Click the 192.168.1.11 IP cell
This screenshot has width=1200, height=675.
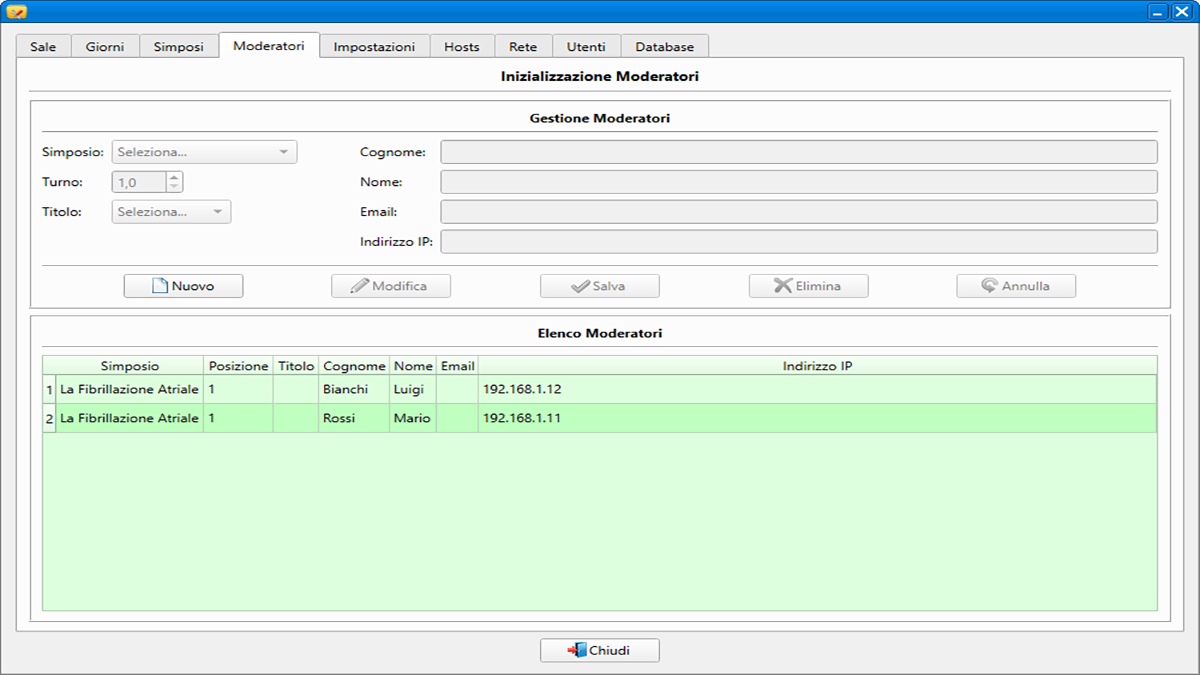(817, 418)
